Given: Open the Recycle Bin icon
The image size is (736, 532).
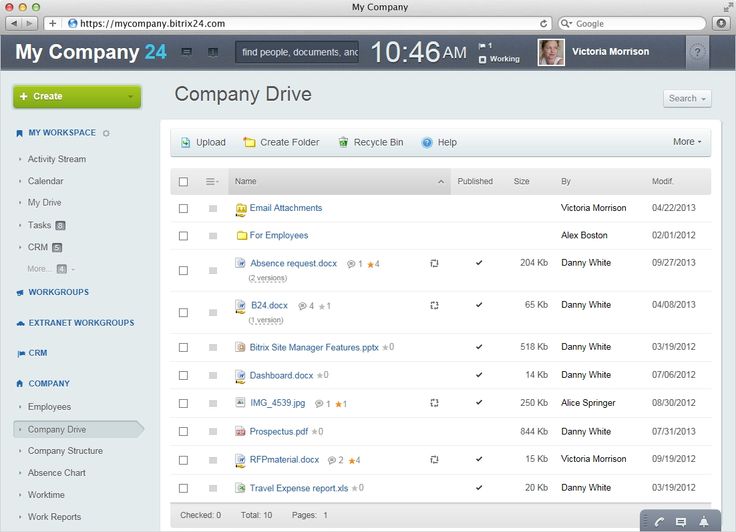Looking at the screenshot, I should click(x=343, y=142).
